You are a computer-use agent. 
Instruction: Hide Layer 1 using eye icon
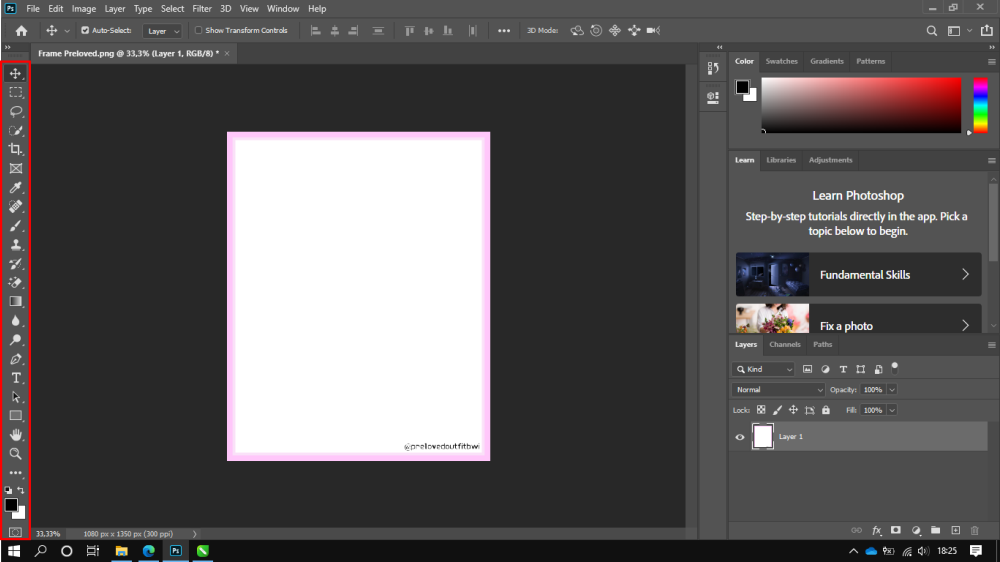click(x=740, y=437)
